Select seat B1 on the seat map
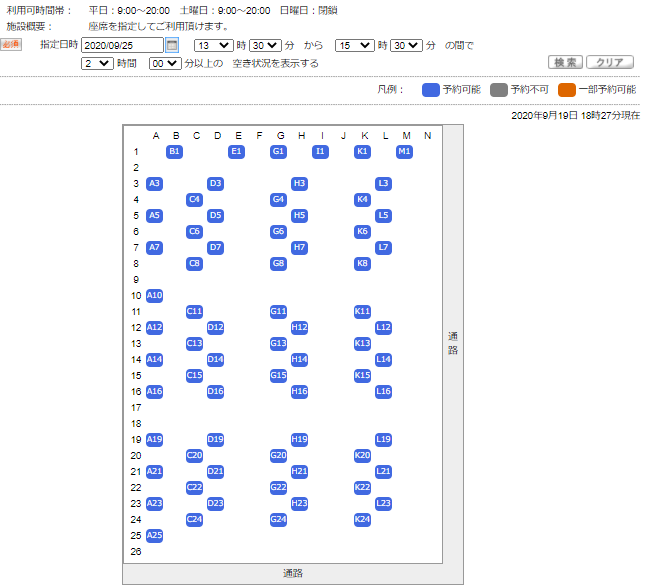This screenshot has height=587, width=665. tap(175, 152)
